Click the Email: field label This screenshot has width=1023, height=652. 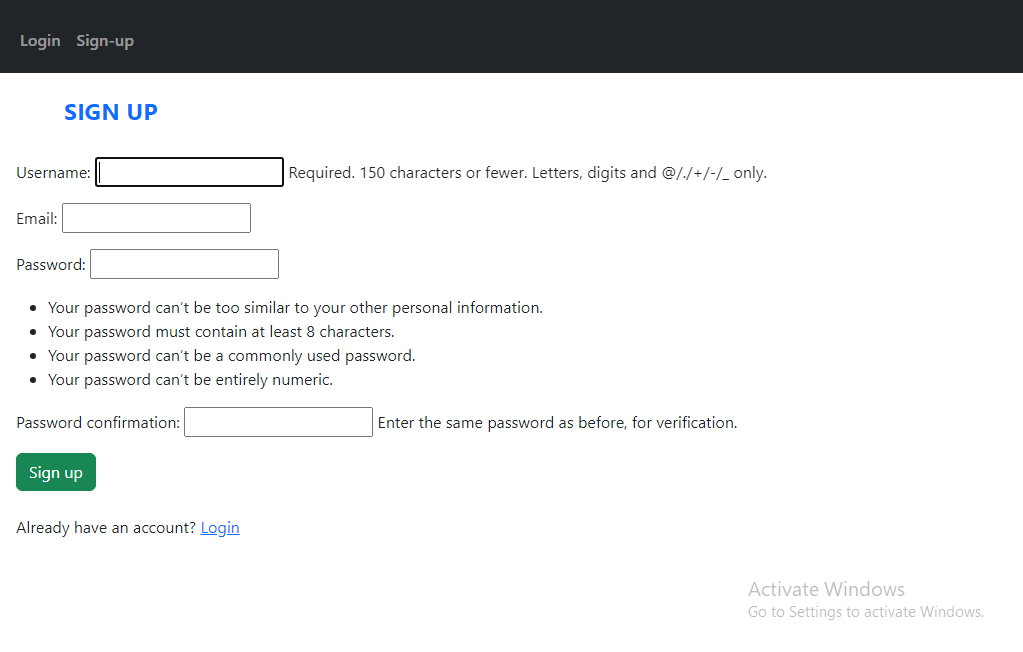[x=37, y=218]
